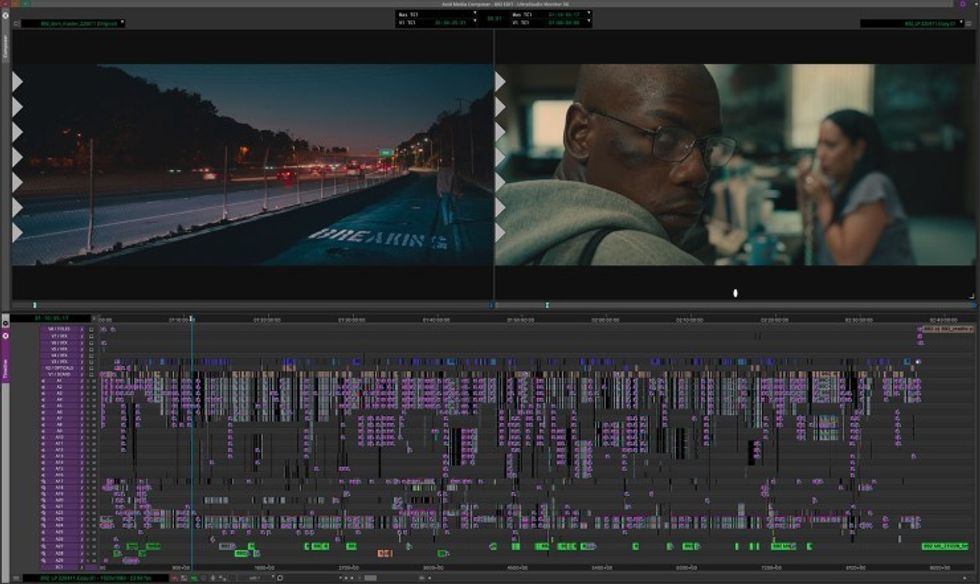Click the audio icon left of track A12

[43, 451]
